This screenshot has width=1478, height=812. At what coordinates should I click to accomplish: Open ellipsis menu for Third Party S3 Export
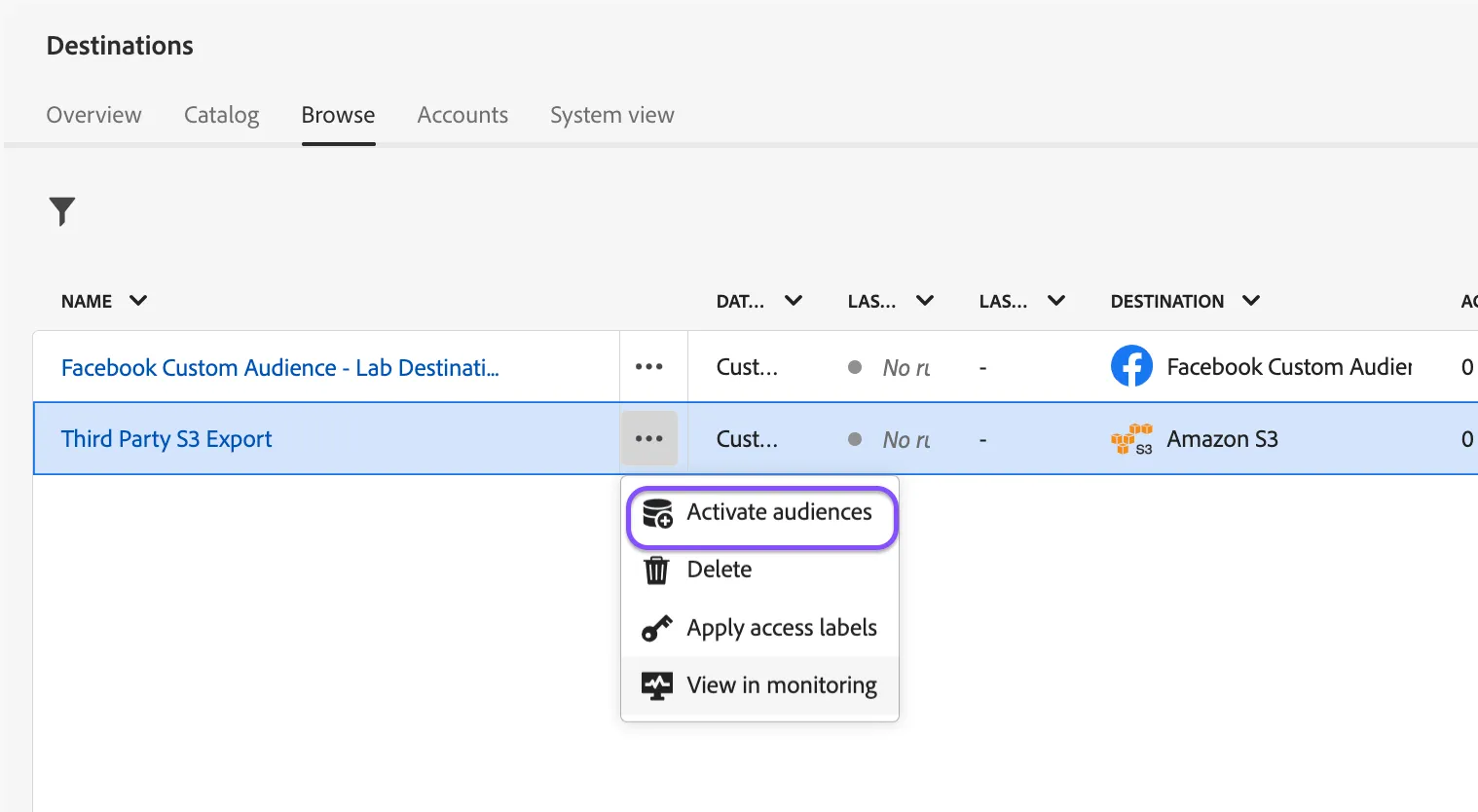point(649,439)
